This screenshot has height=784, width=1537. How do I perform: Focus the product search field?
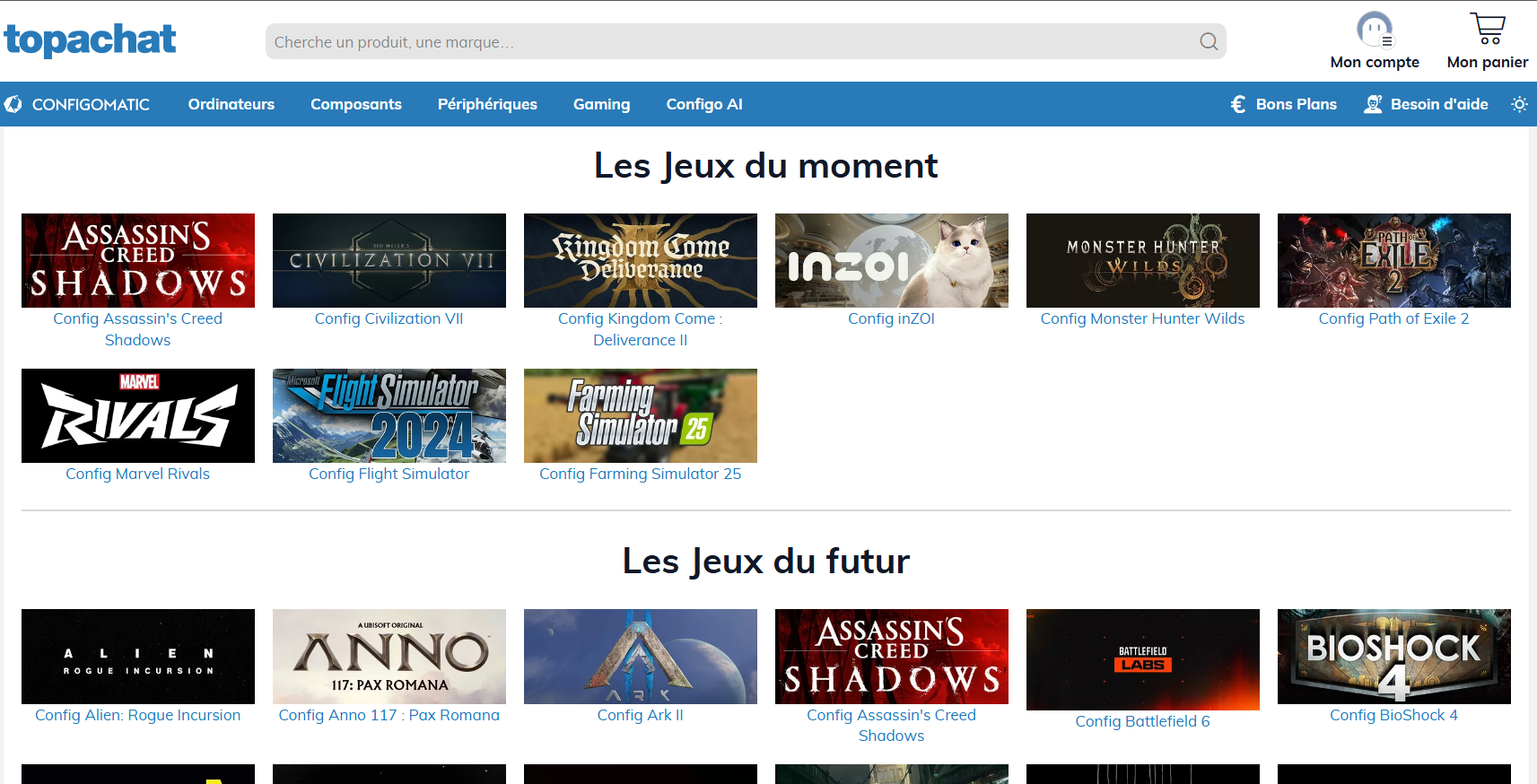[746, 41]
